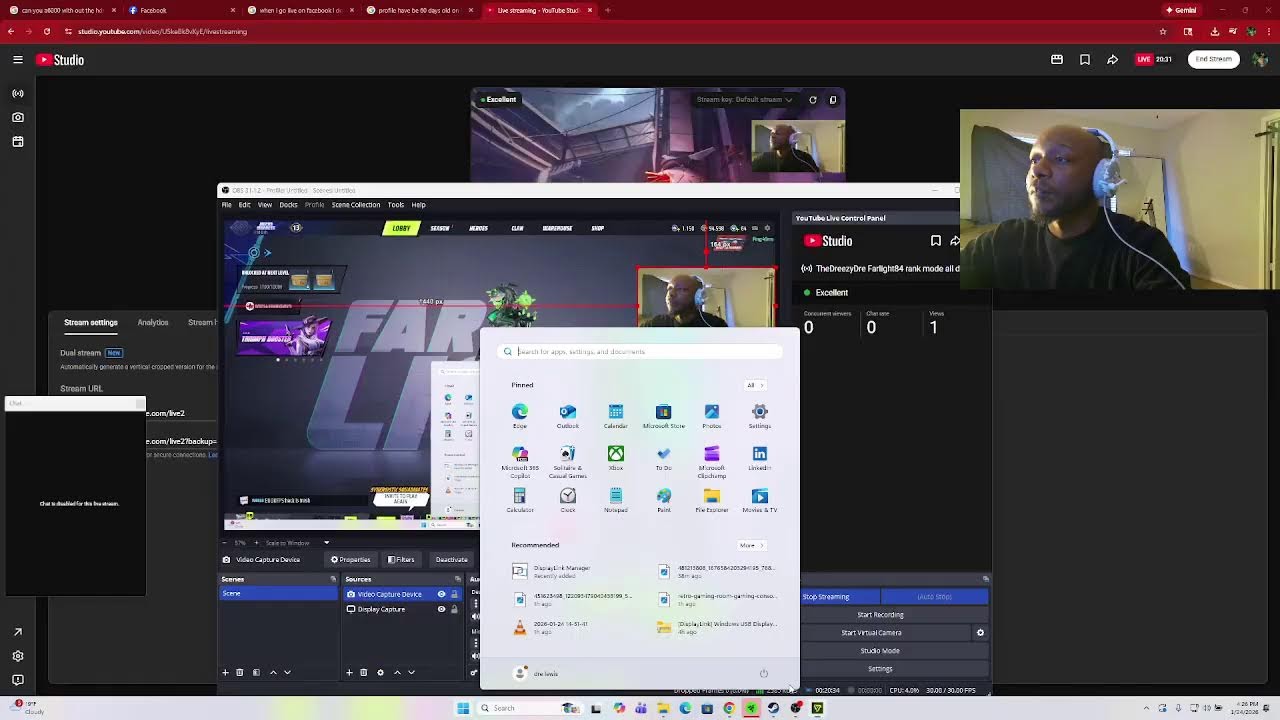Viewport: 1280px width, 720px height.
Task: Open the OBS File menu
Action: coord(227,205)
